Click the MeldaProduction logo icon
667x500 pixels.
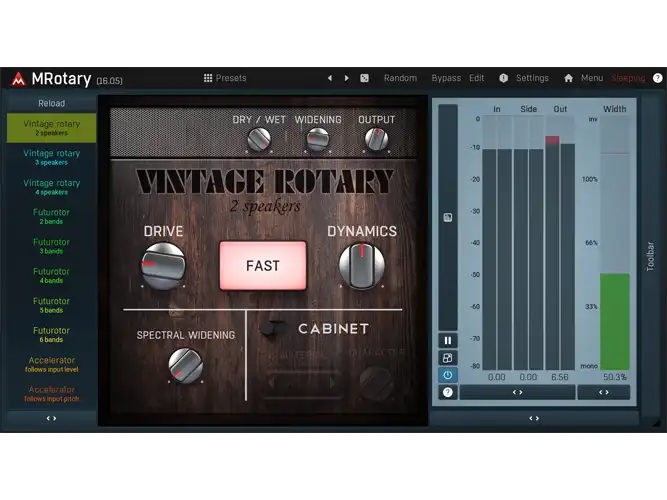[18, 79]
